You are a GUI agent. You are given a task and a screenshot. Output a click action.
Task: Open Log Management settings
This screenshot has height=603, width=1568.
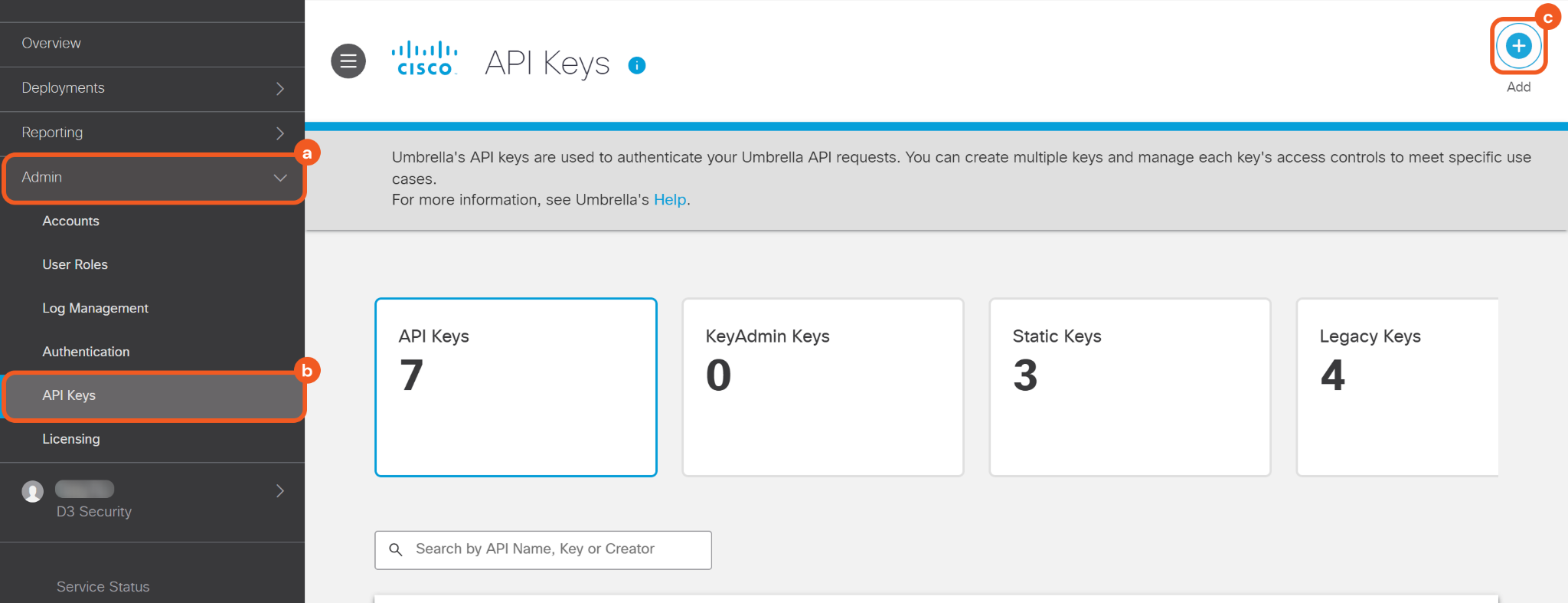96,309
